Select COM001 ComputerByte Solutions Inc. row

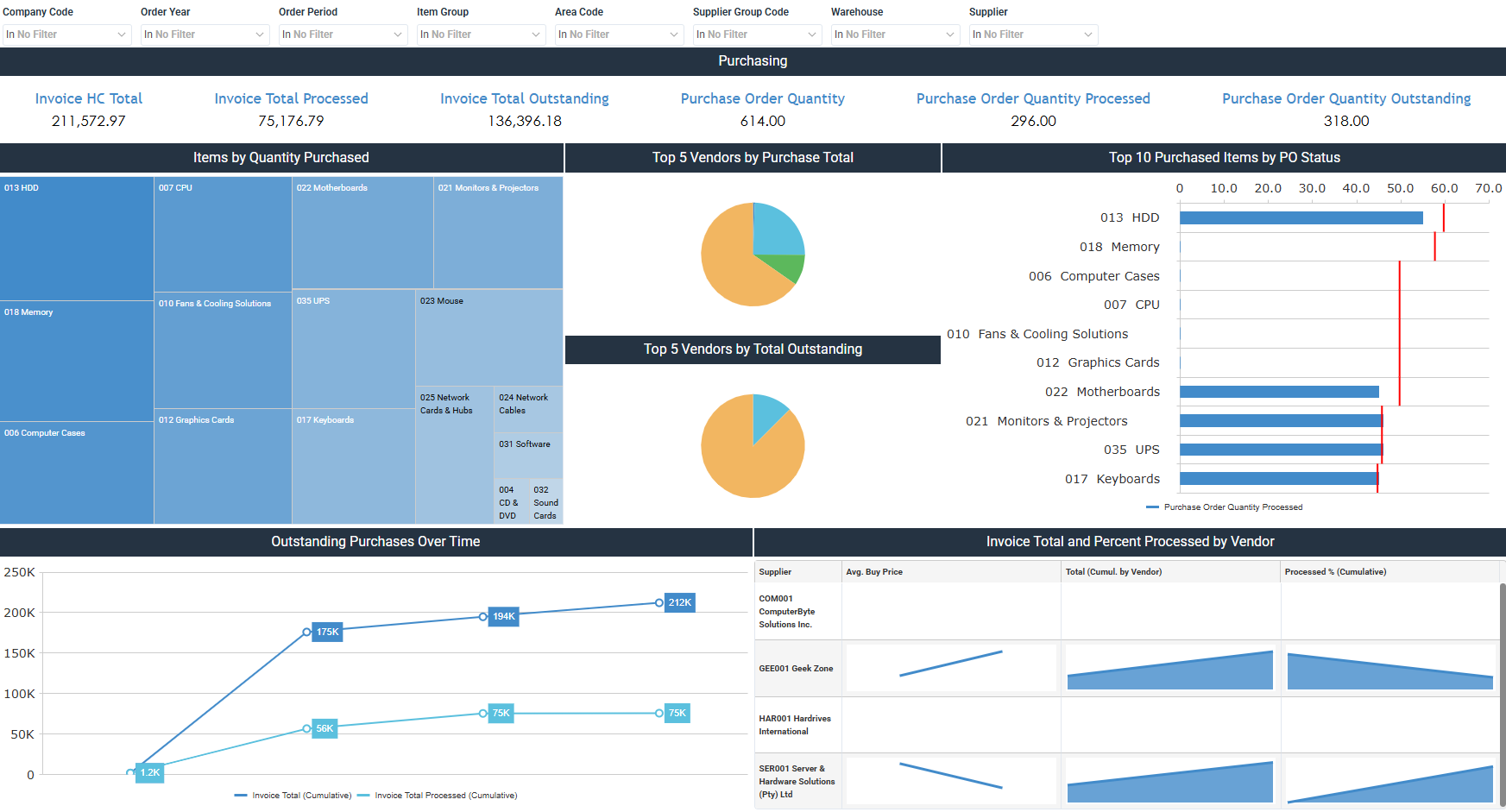1126,611
